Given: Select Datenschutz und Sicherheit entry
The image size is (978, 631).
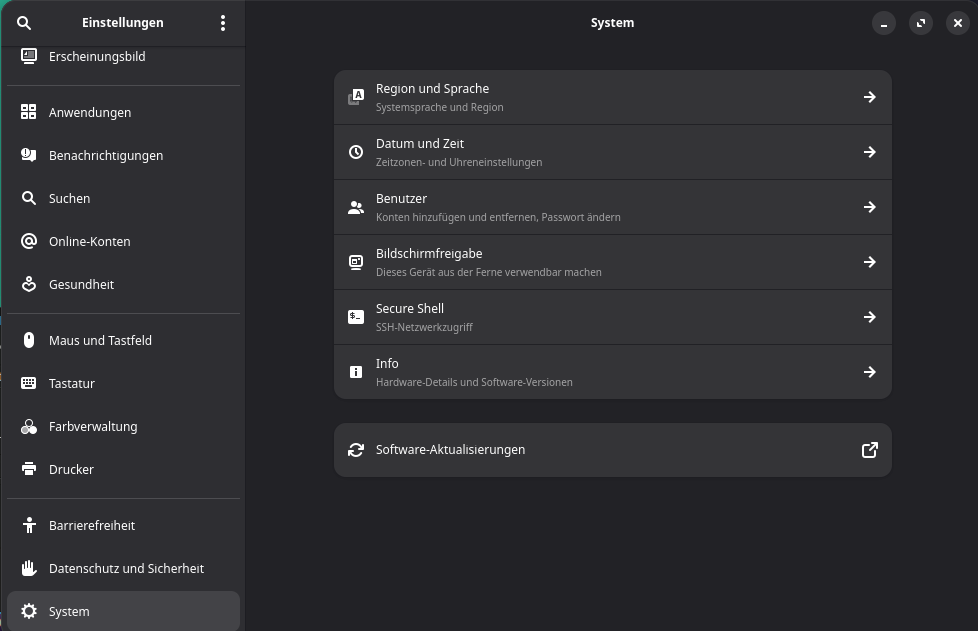Looking at the screenshot, I should (x=126, y=569).
